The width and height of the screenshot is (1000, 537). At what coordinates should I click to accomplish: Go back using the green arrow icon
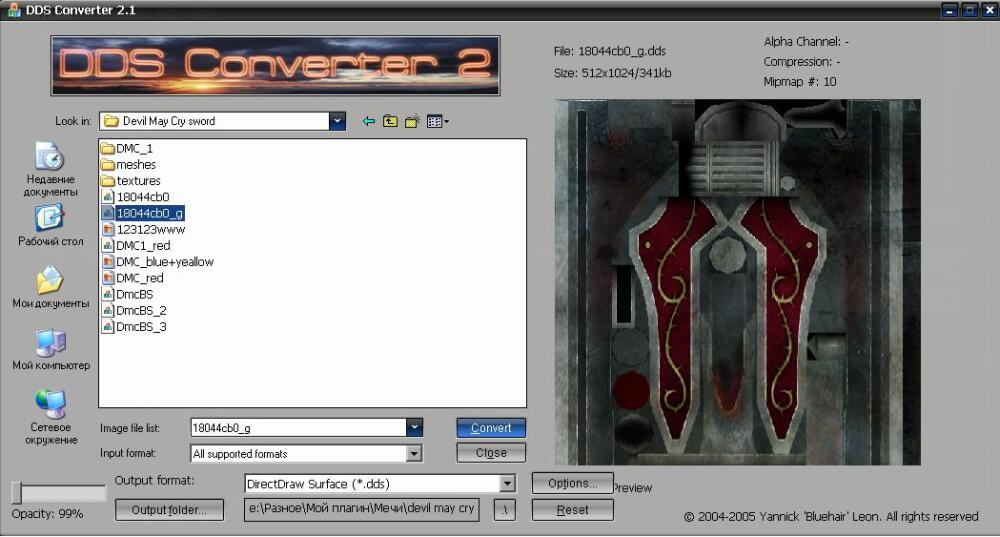coord(369,121)
